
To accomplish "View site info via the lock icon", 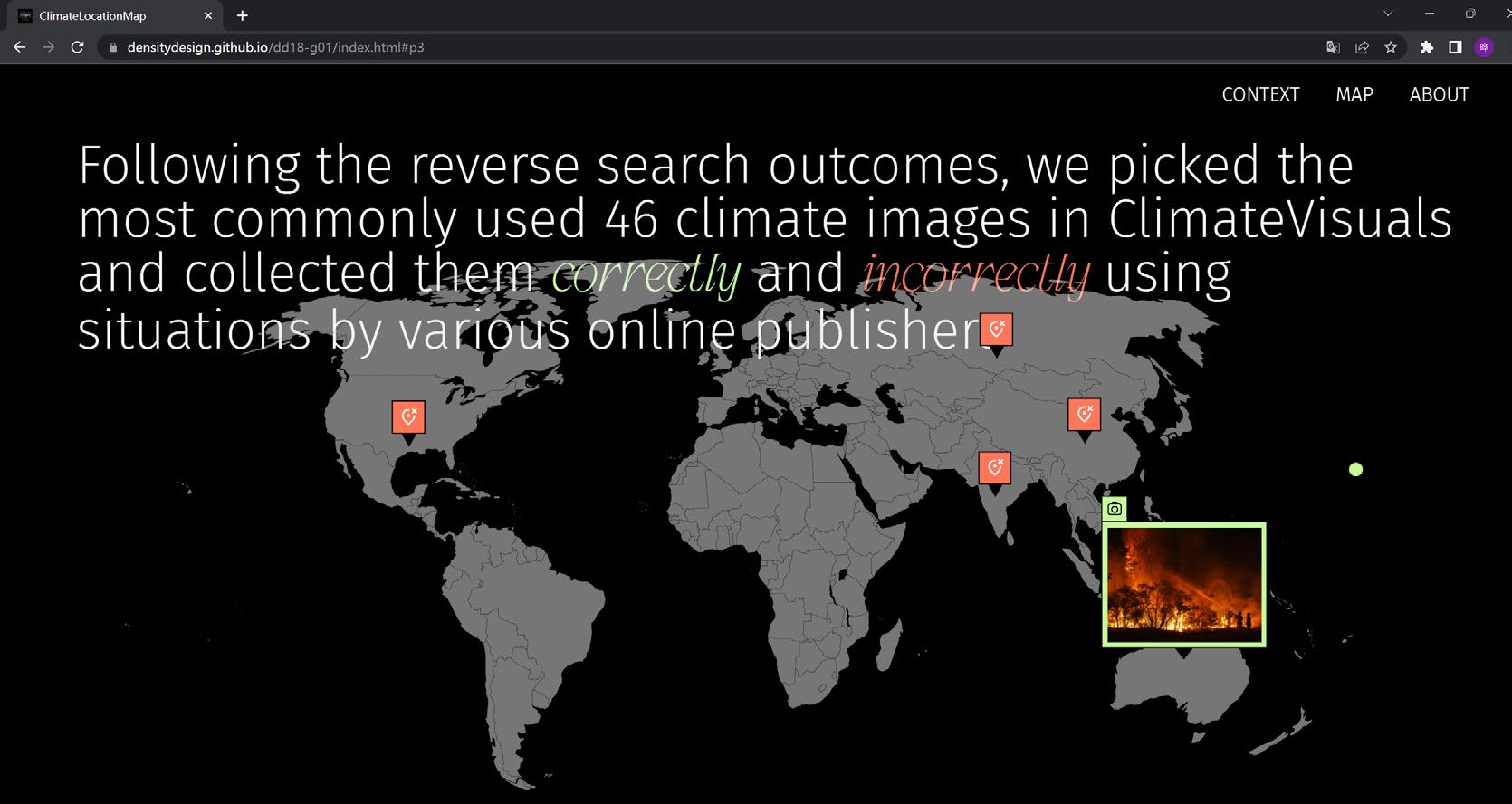I will (112, 47).
